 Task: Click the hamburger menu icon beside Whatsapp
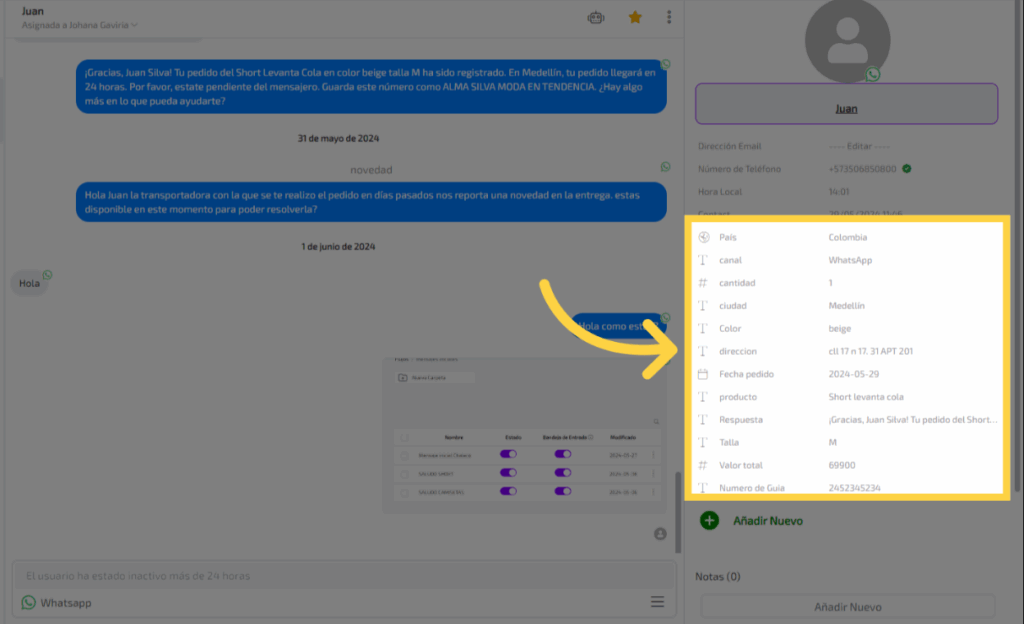click(x=657, y=602)
